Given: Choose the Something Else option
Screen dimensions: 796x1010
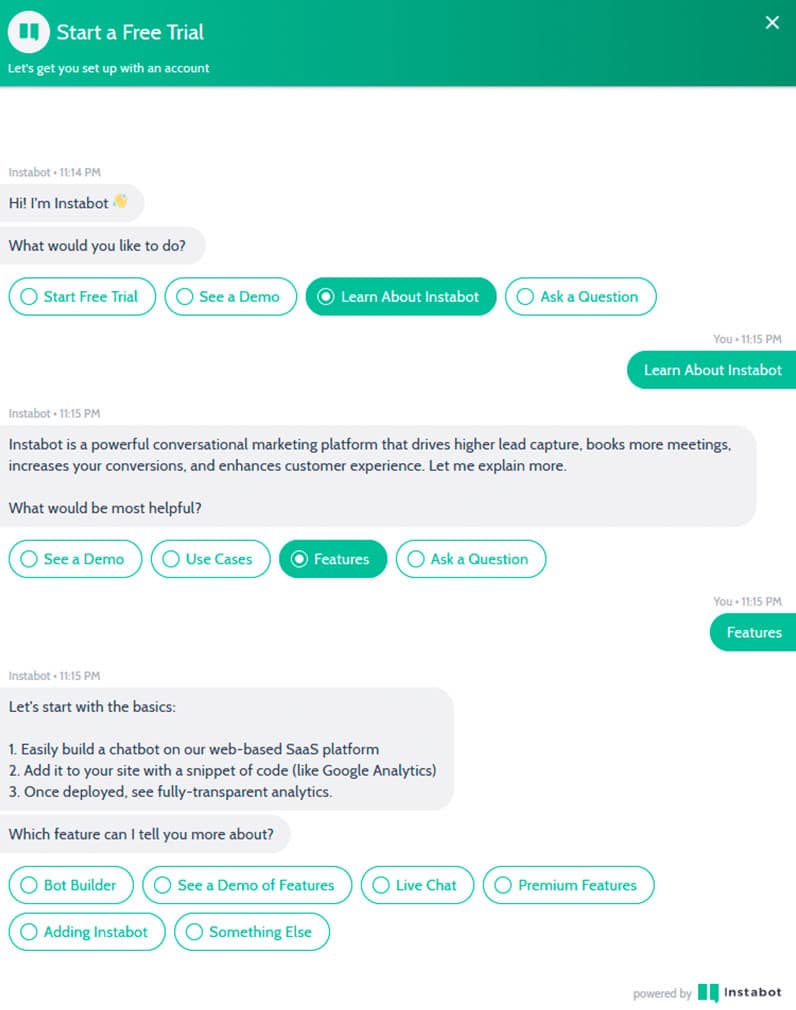Looking at the screenshot, I should [x=251, y=932].
